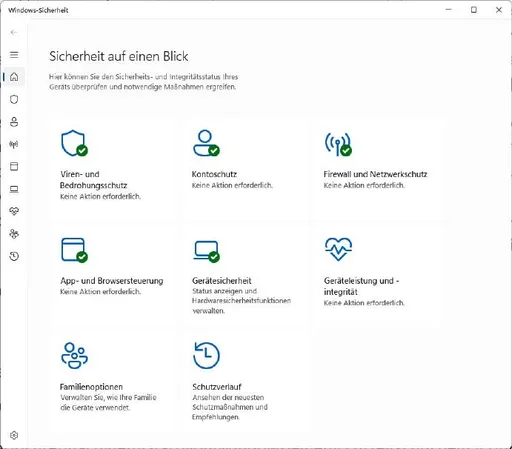Click the large shield icon for Virenschutz

(x=74, y=143)
